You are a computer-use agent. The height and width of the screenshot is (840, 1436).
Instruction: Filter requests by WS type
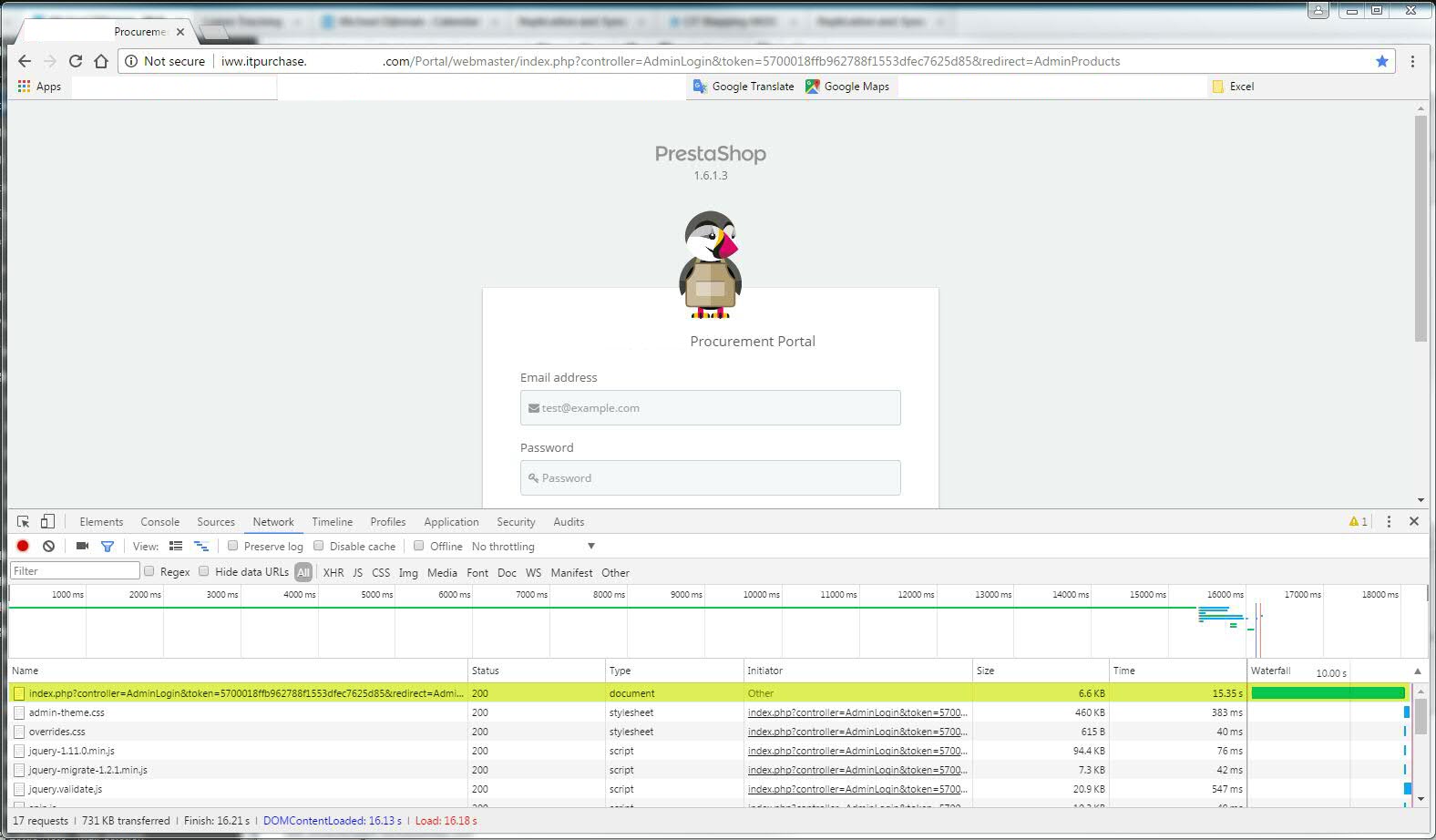(x=533, y=573)
